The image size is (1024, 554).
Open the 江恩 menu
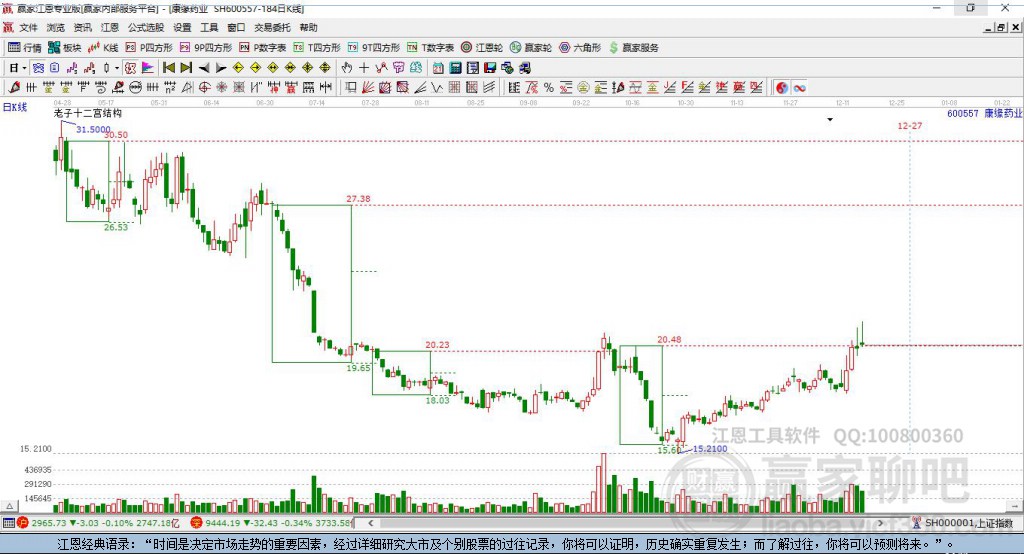[110, 27]
